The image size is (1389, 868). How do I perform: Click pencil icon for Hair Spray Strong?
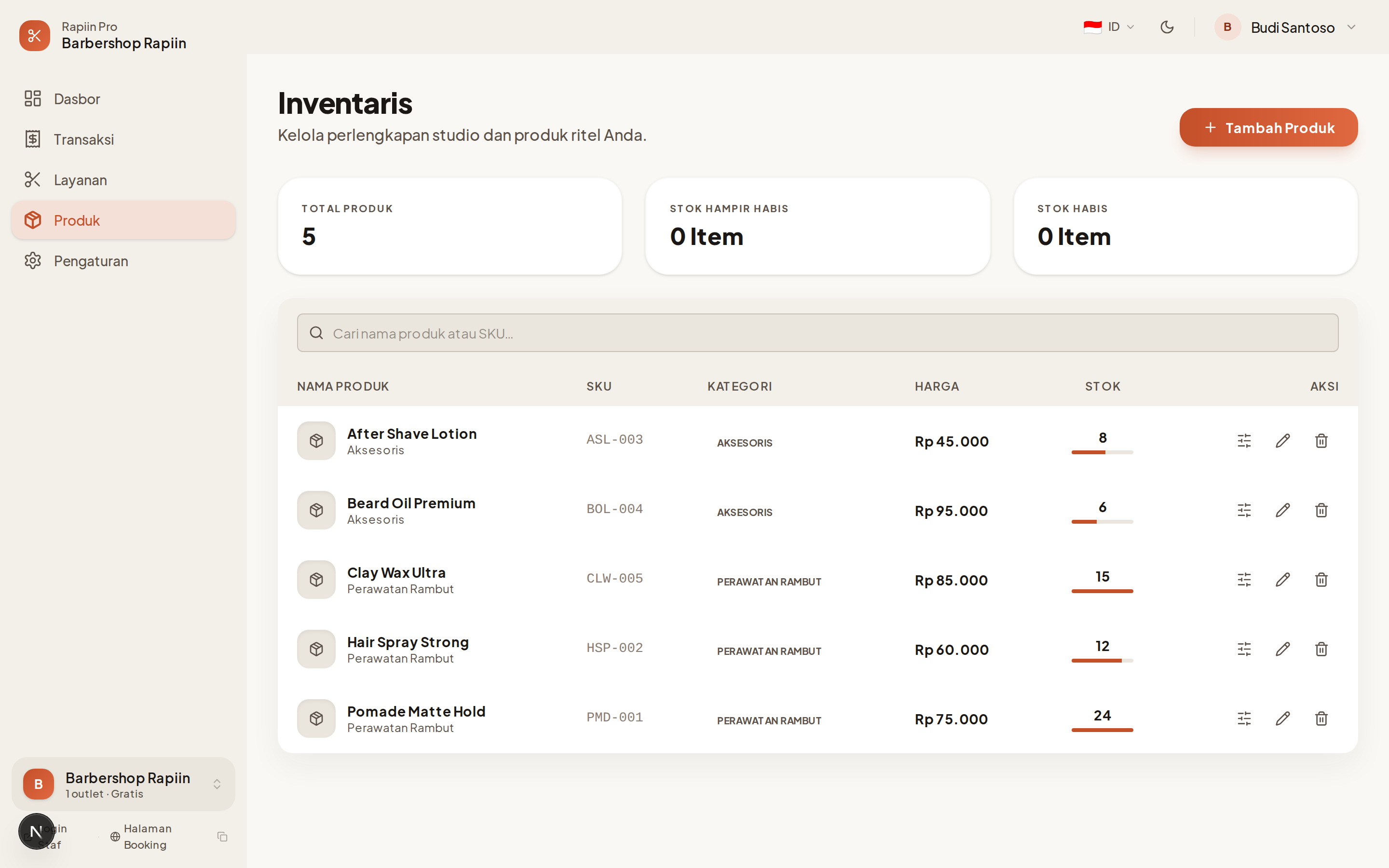tap(1282, 649)
